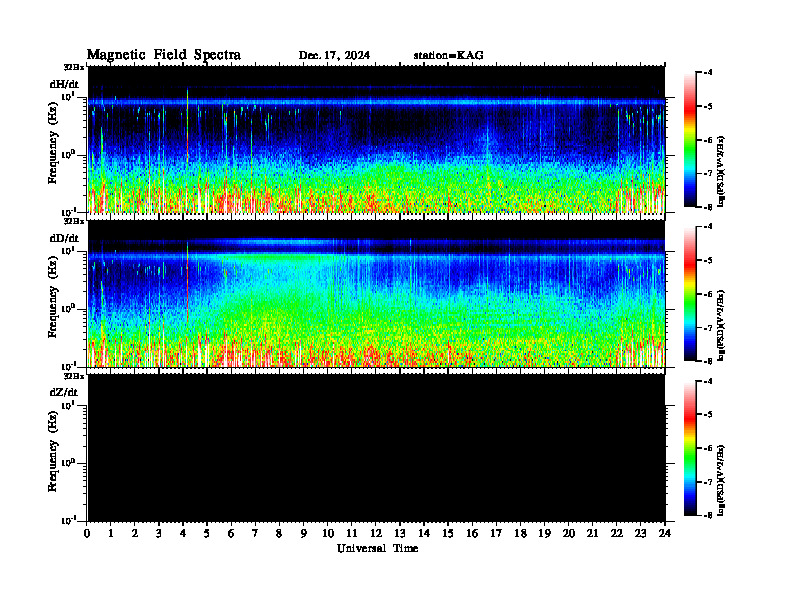Click the 10^1 frequency tick of dH/dt panel
The width and height of the screenshot is (792, 612).
pyautogui.click(x=68, y=96)
